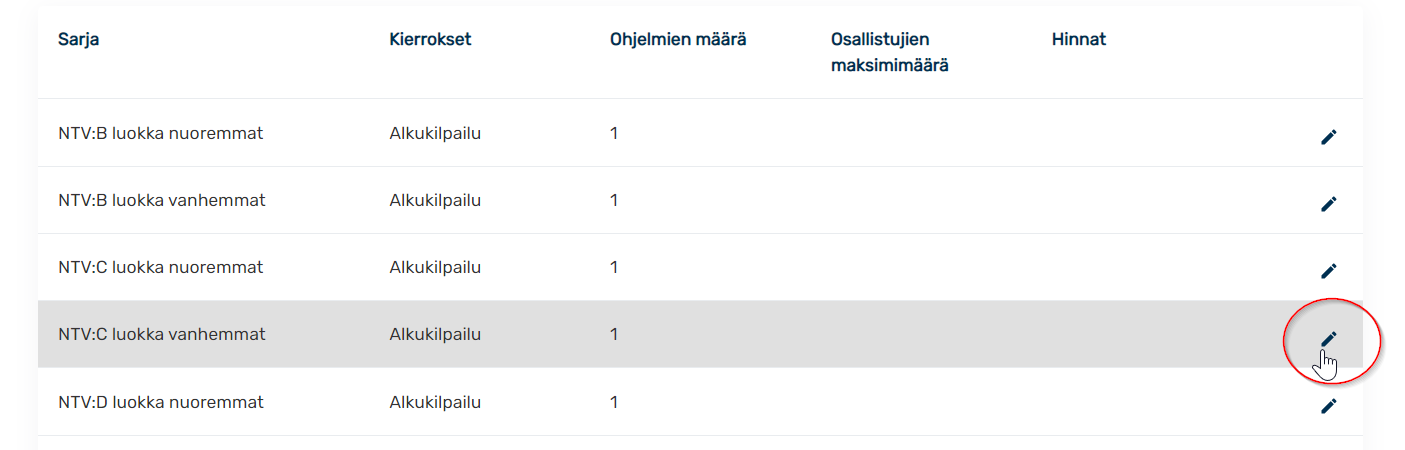The height and width of the screenshot is (450, 1405).
Task: Edit the NTV:B luokka nuoremmat row
Action: point(1328,137)
